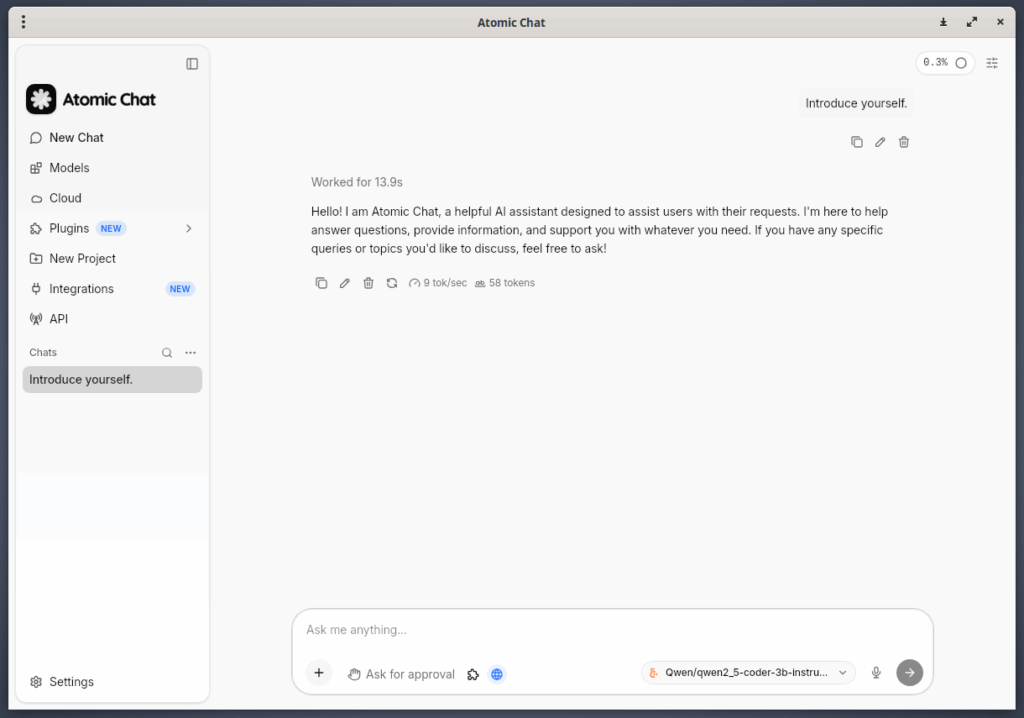This screenshot has height=718, width=1024.
Task: Click the Settings gear icon
Action: (36, 681)
